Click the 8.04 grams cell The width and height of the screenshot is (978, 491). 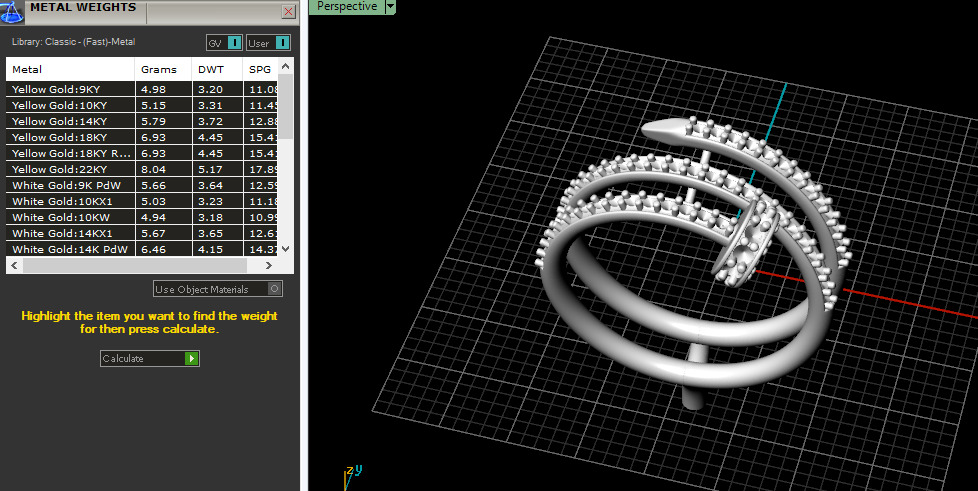click(163, 169)
